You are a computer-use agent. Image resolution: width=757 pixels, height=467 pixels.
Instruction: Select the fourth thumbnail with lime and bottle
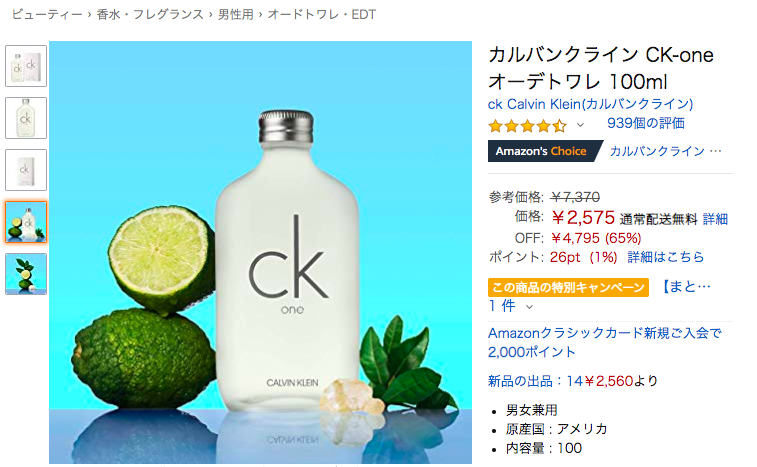(26, 222)
